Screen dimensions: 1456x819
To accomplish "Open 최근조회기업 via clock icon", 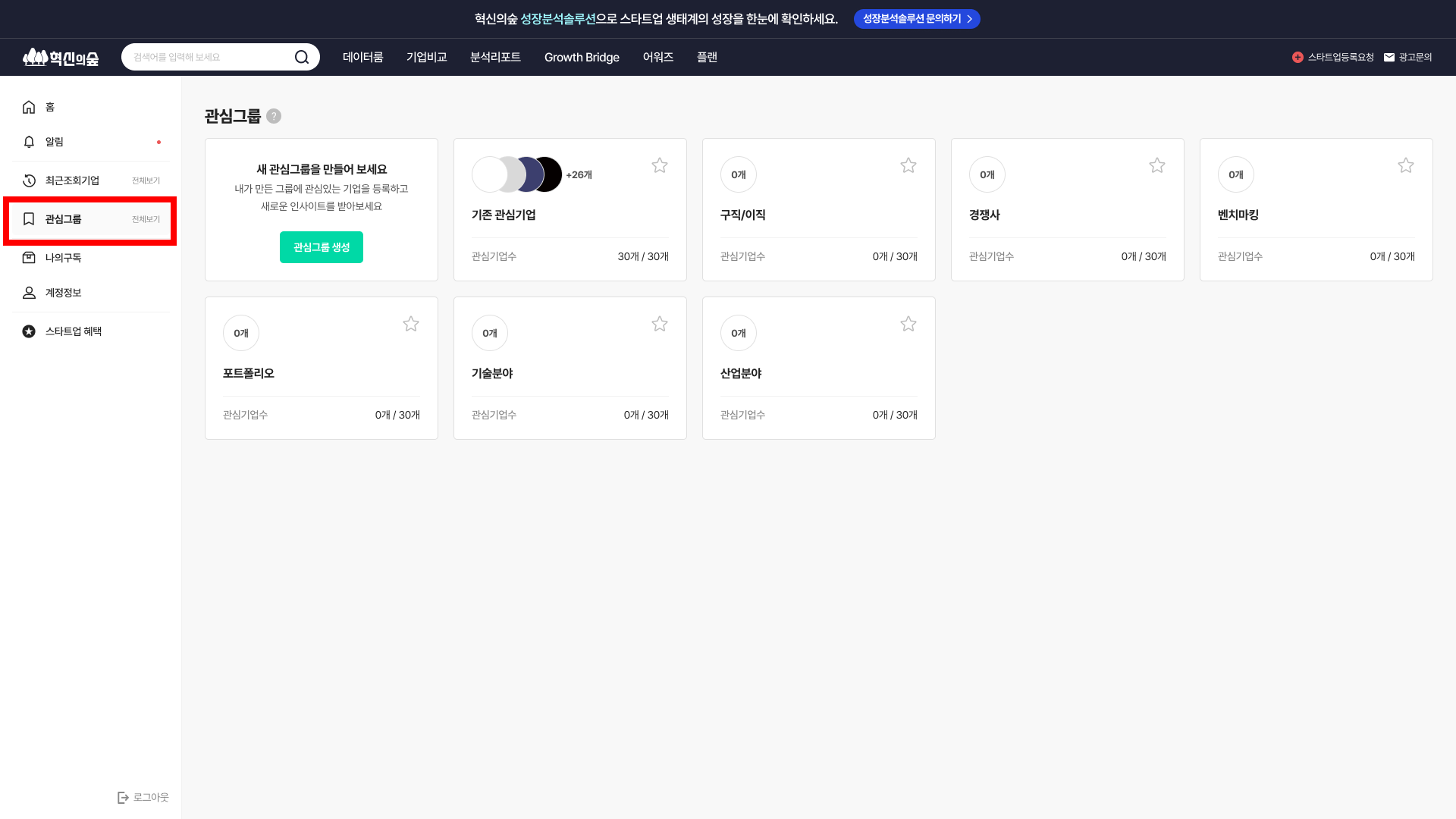I will [29, 180].
